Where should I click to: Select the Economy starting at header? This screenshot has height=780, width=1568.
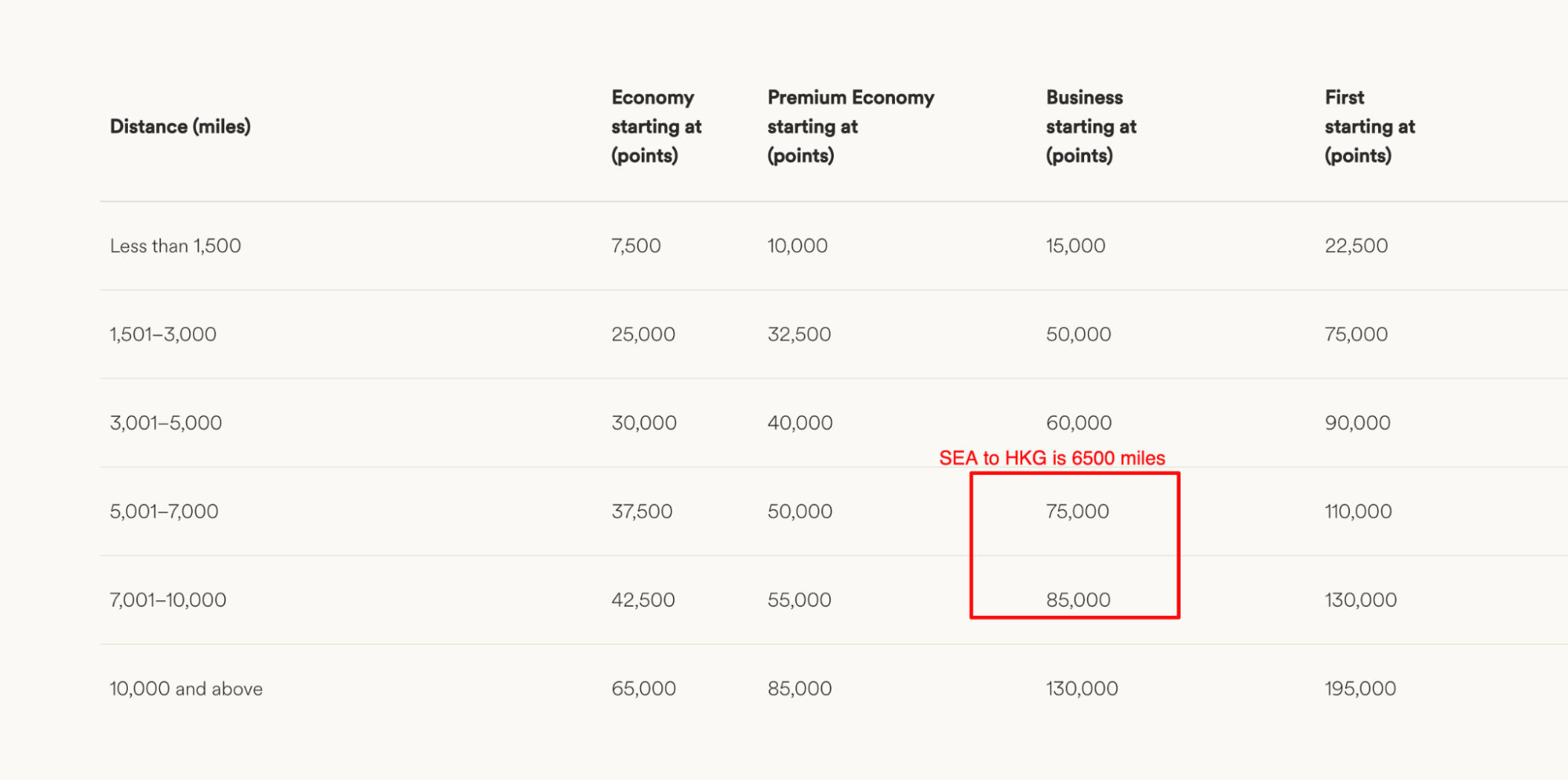tap(657, 126)
